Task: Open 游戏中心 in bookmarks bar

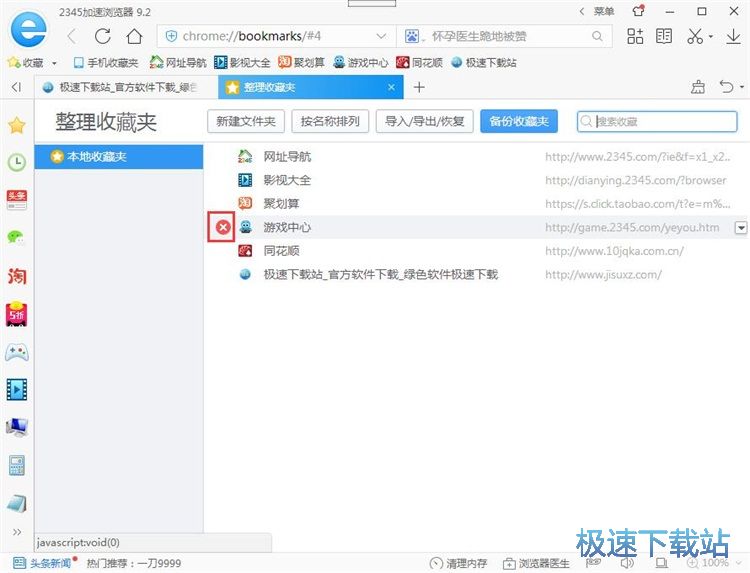Action: coord(361,63)
